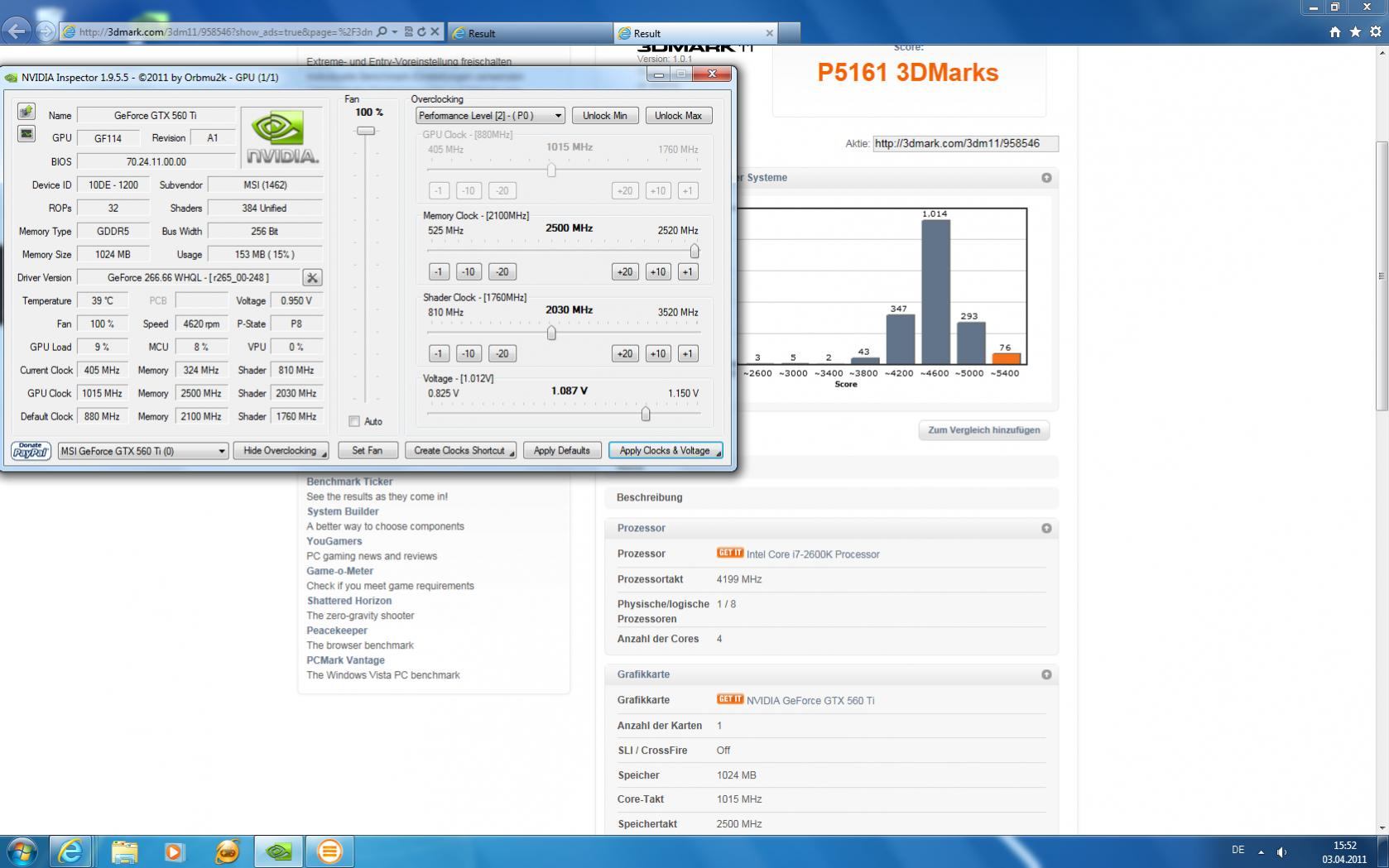Viewport: 1389px width, 868px height.
Task: Close the active Result tab
Action: 769,33
